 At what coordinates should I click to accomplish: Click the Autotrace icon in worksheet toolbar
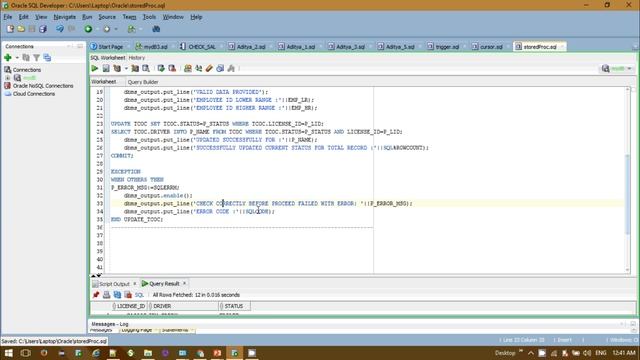coord(135,69)
